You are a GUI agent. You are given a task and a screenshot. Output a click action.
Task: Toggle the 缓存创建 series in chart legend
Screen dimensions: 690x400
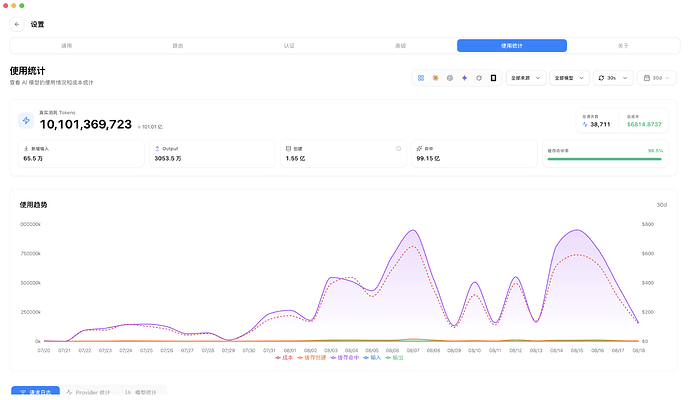(x=312, y=358)
